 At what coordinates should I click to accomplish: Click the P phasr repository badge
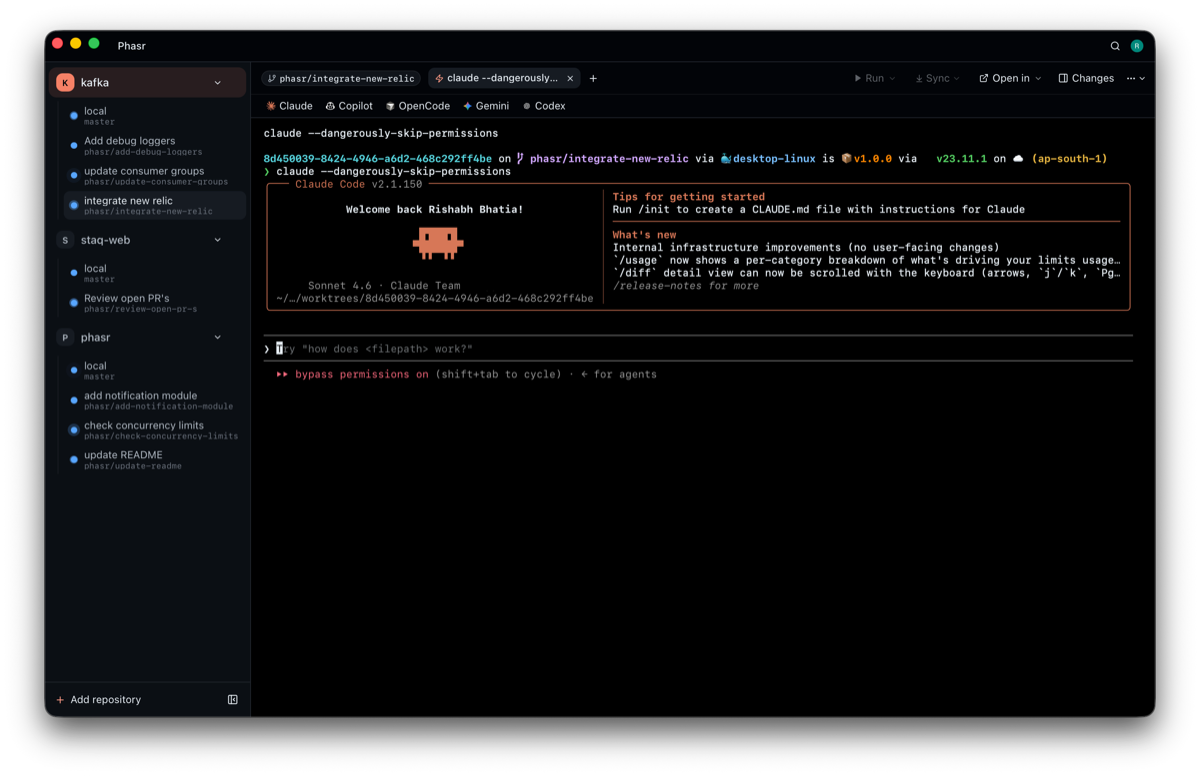tap(65, 338)
